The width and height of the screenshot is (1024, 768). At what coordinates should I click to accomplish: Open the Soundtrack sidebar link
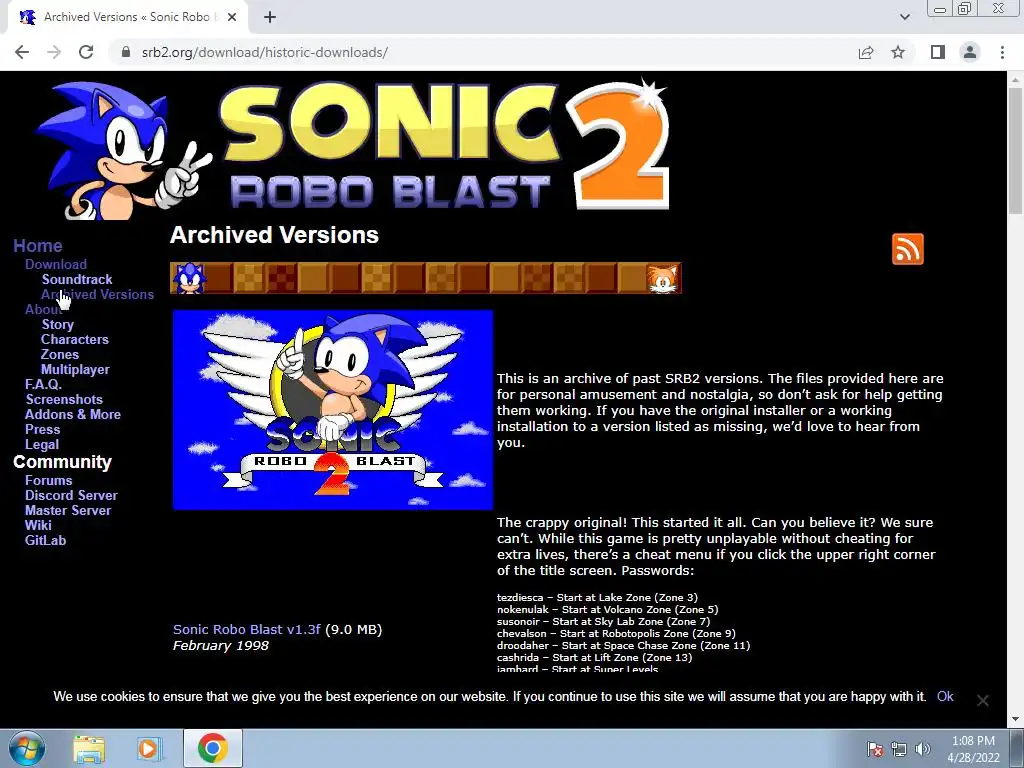click(76, 279)
